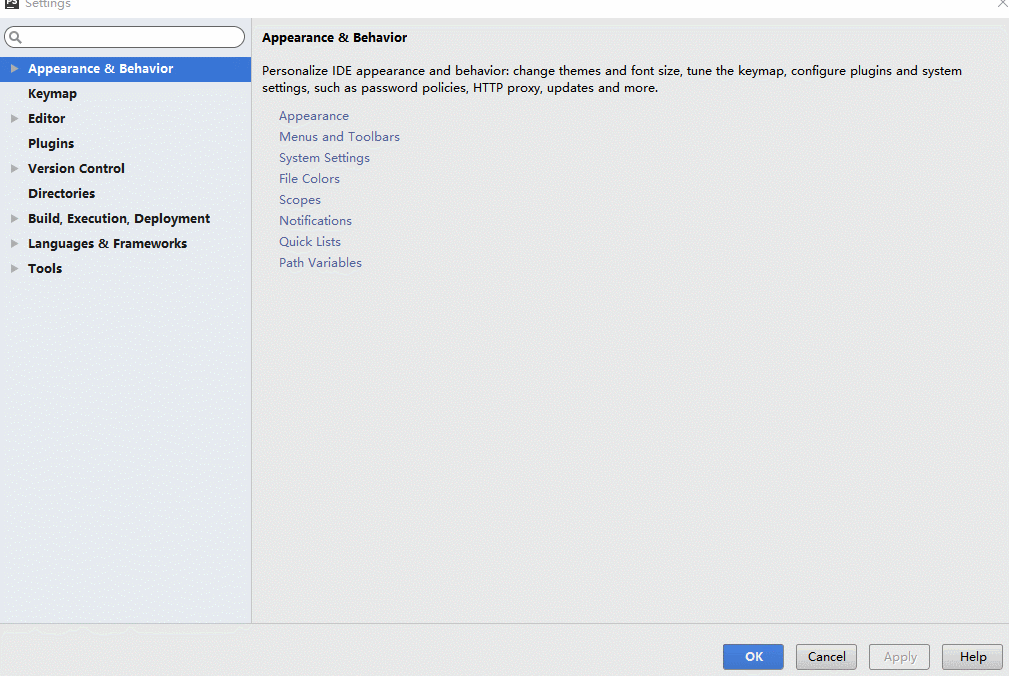Open the File Colors link

(309, 179)
